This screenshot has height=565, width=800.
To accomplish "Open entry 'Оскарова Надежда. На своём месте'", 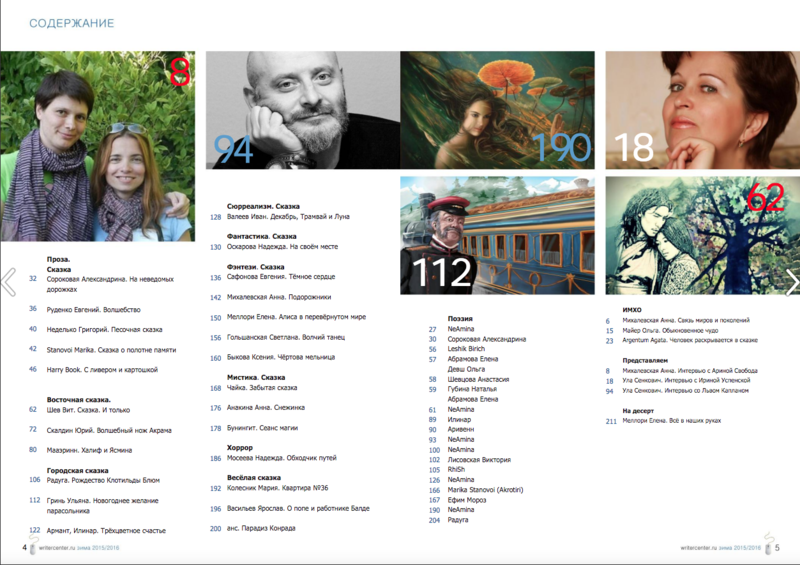I will coord(282,247).
